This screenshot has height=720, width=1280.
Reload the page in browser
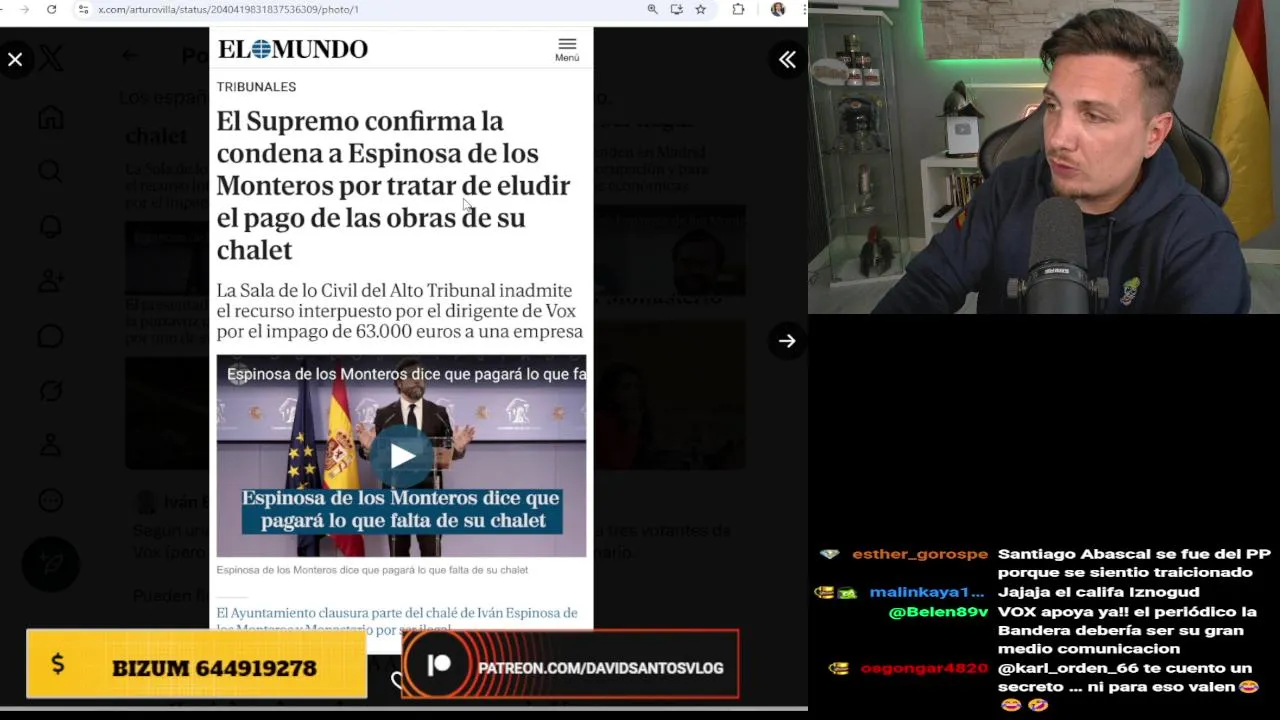click(52, 9)
